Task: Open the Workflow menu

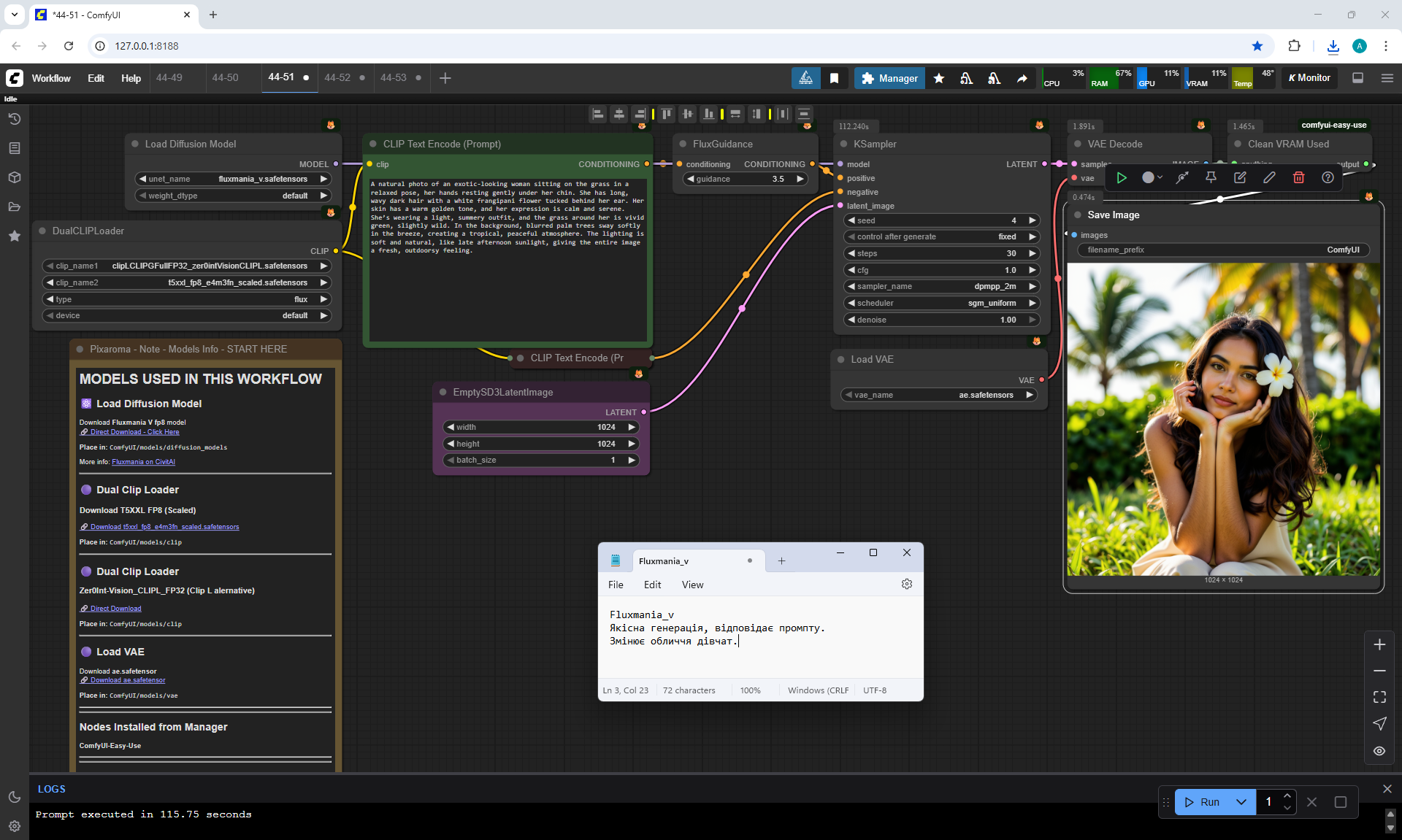Action: 51,78
